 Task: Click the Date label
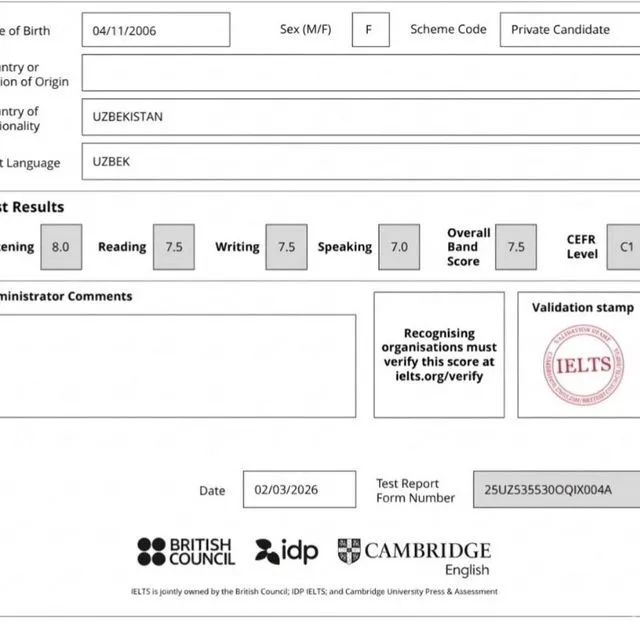[x=212, y=491]
